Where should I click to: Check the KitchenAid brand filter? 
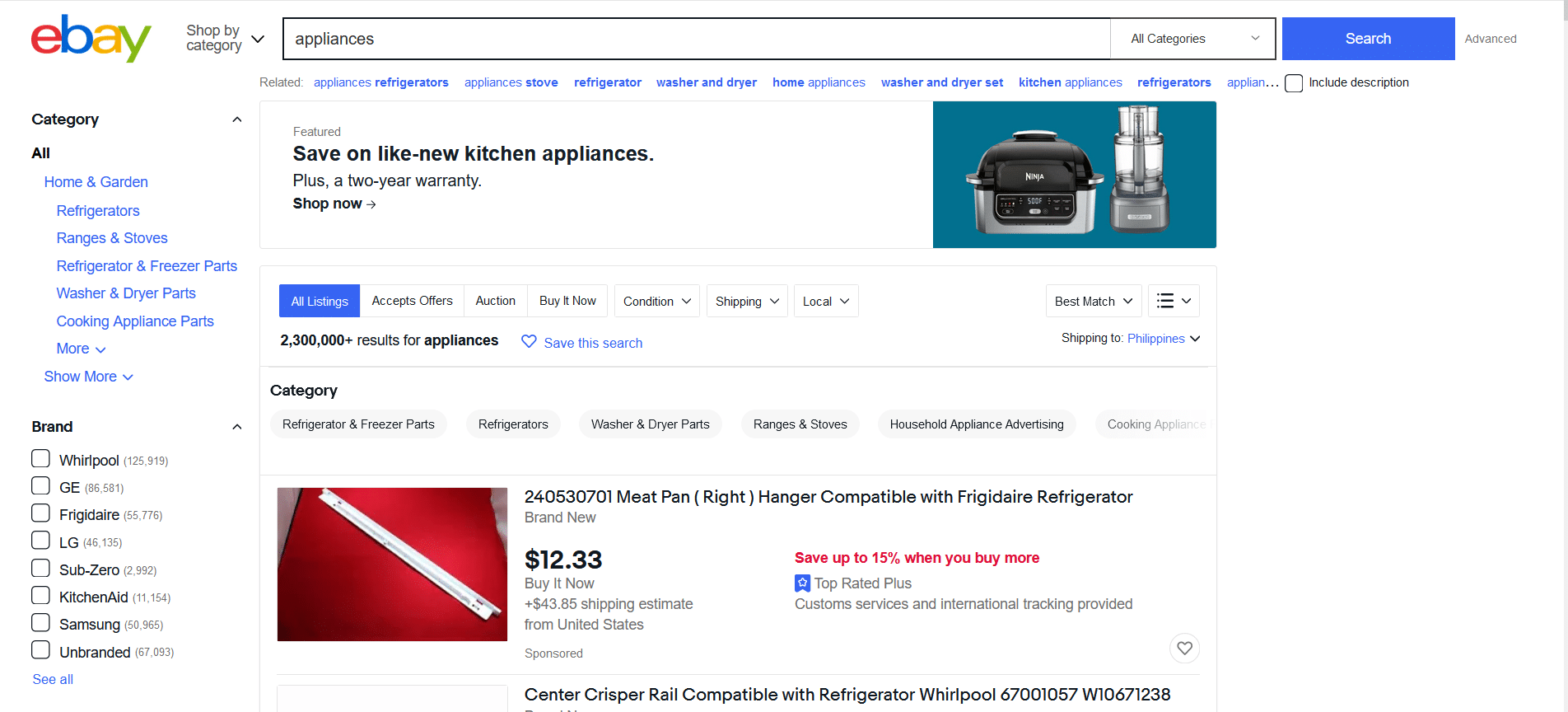(x=40, y=595)
